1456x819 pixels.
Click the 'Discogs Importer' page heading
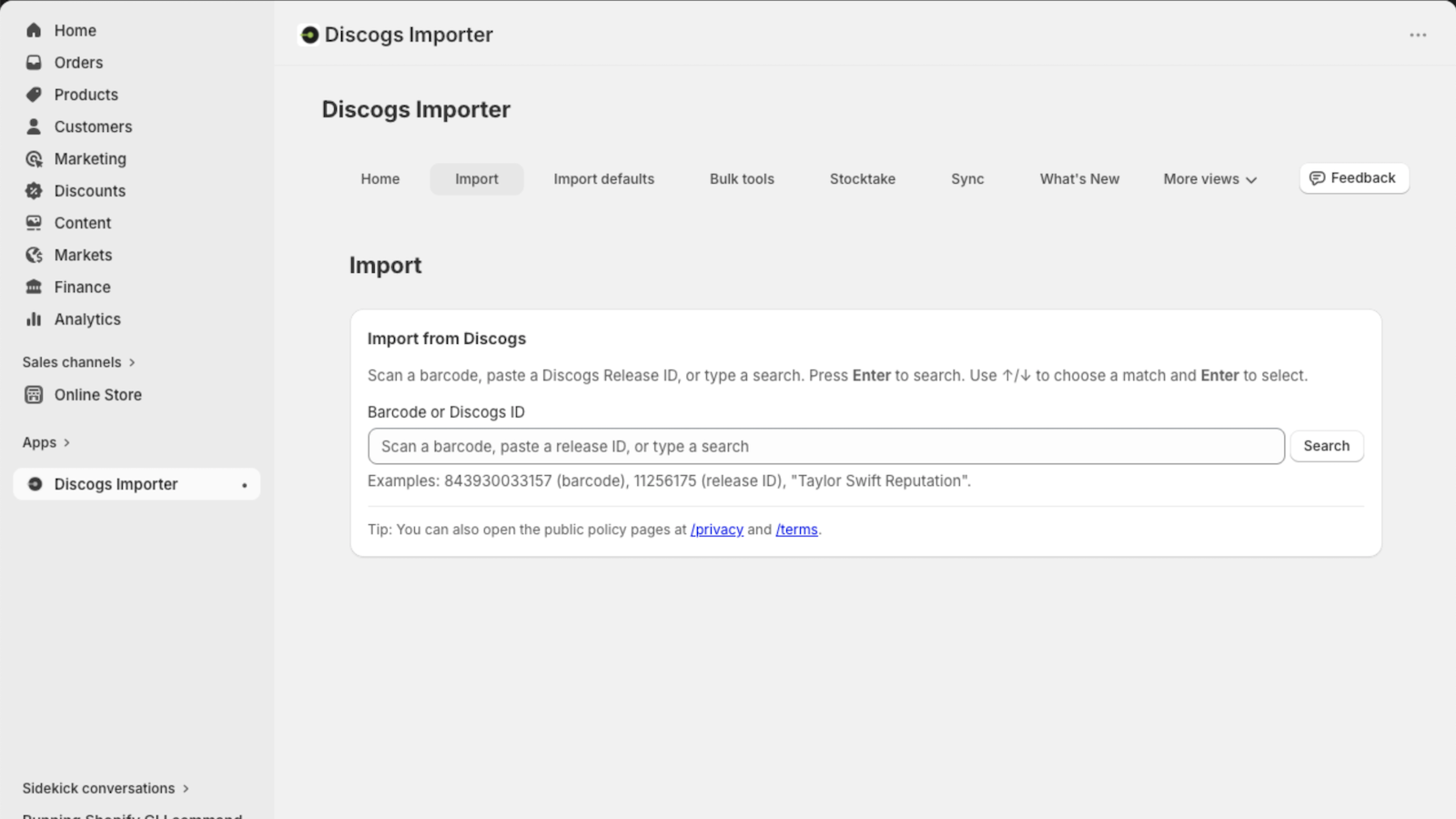(x=416, y=109)
